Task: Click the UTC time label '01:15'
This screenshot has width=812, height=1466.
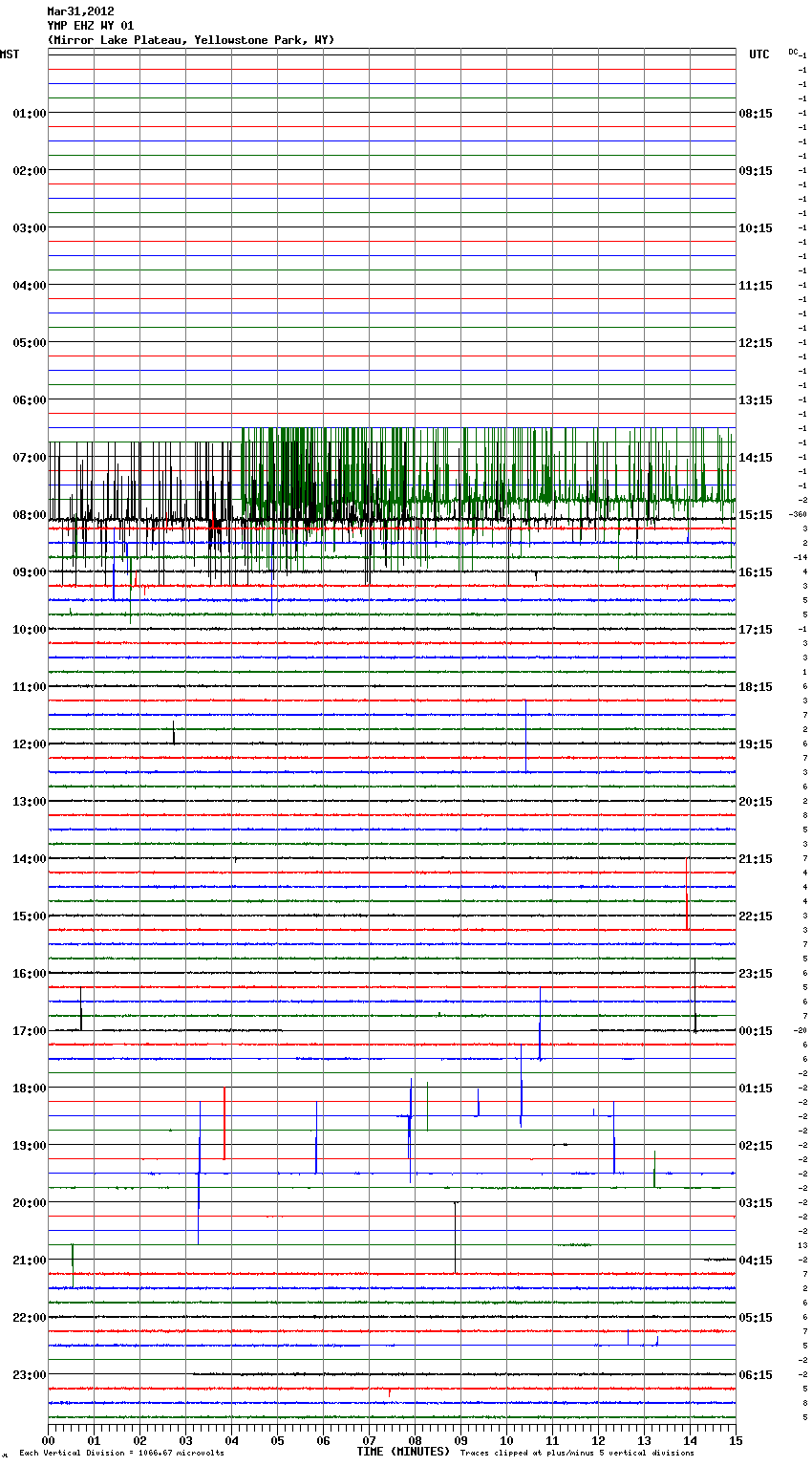Action: pos(756,1089)
